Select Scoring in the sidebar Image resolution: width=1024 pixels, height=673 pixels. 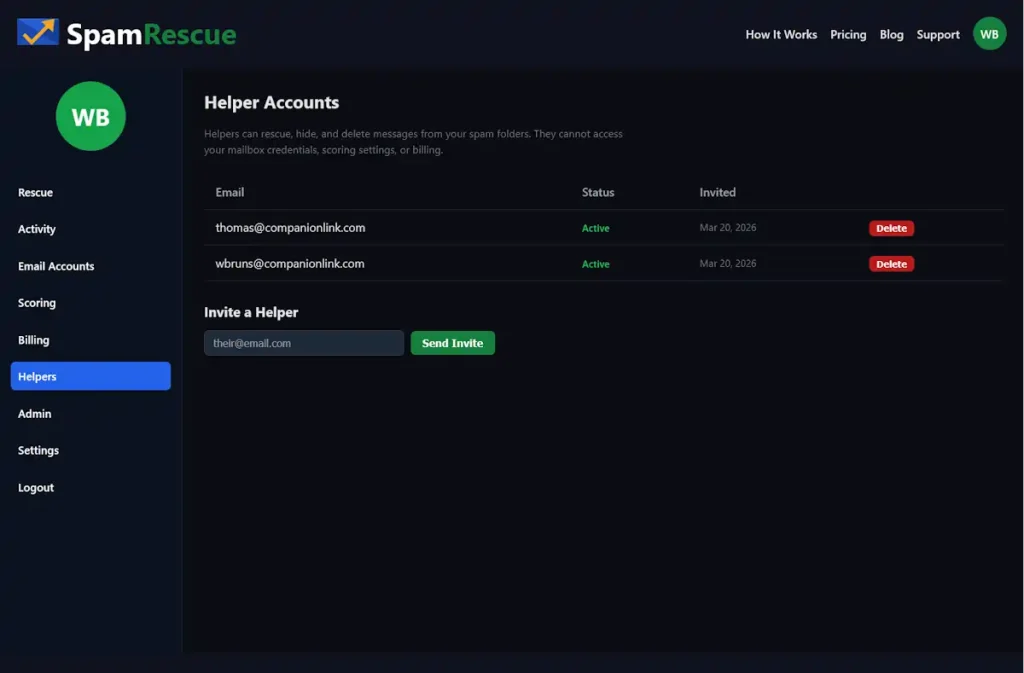pos(37,303)
